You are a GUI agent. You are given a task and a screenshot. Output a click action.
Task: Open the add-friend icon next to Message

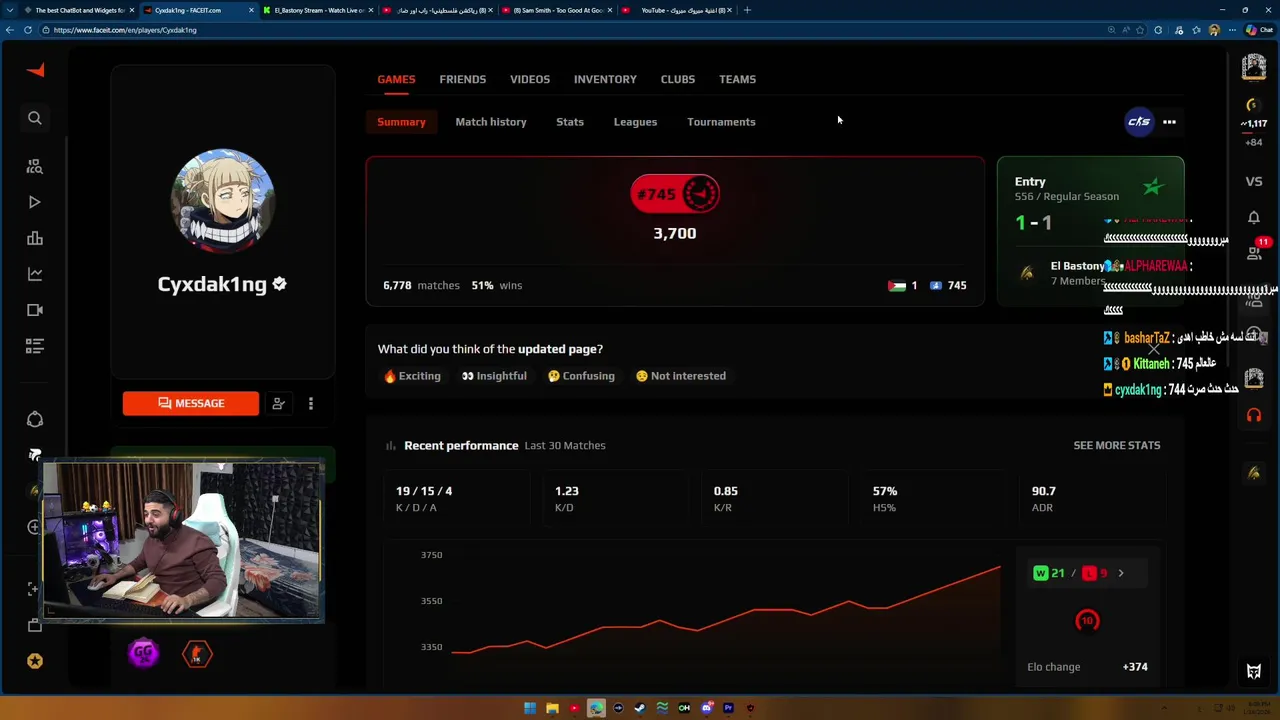coord(279,403)
